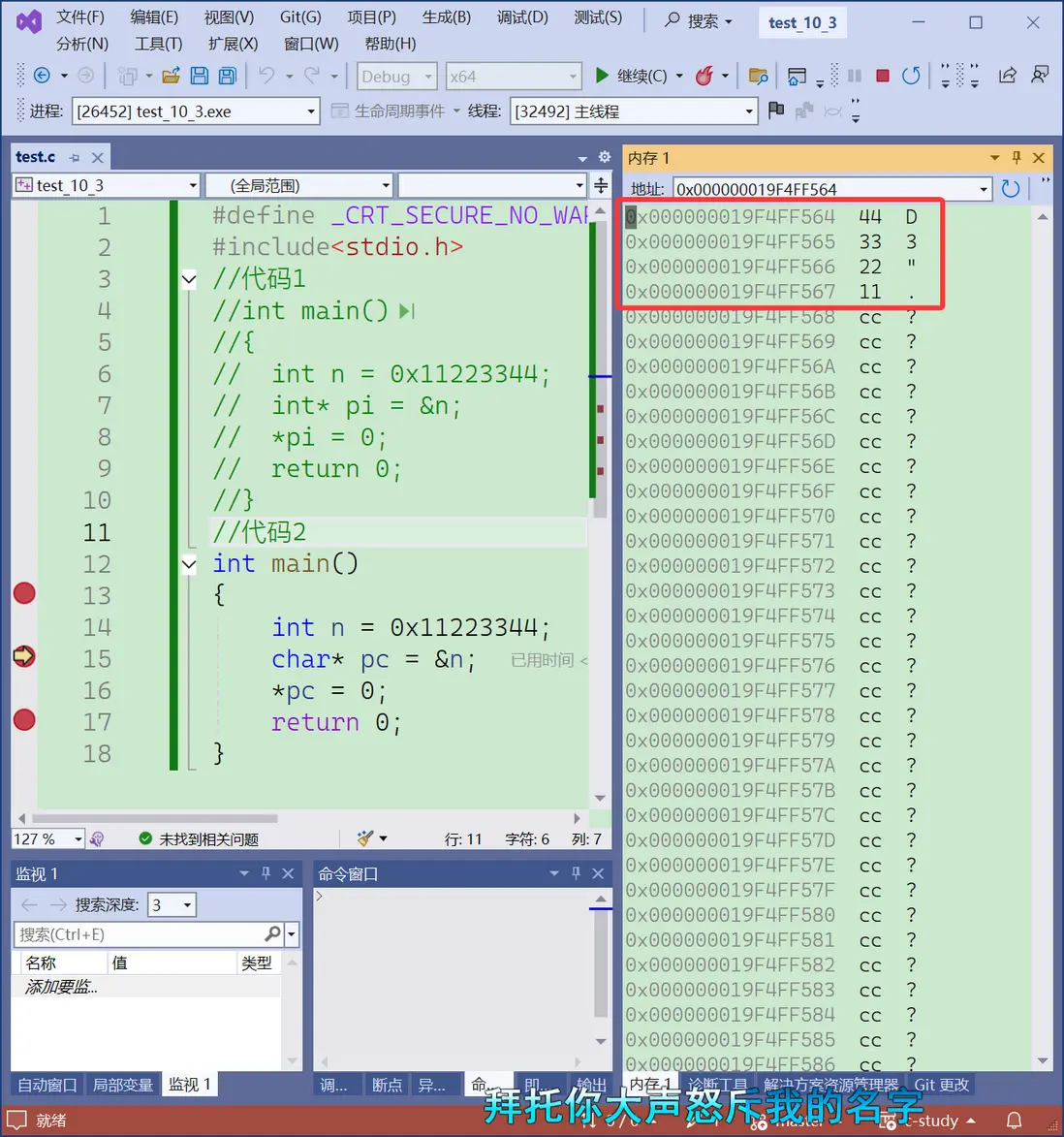Undo the last edit
The height and width of the screenshot is (1137, 1064).
pos(266,76)
